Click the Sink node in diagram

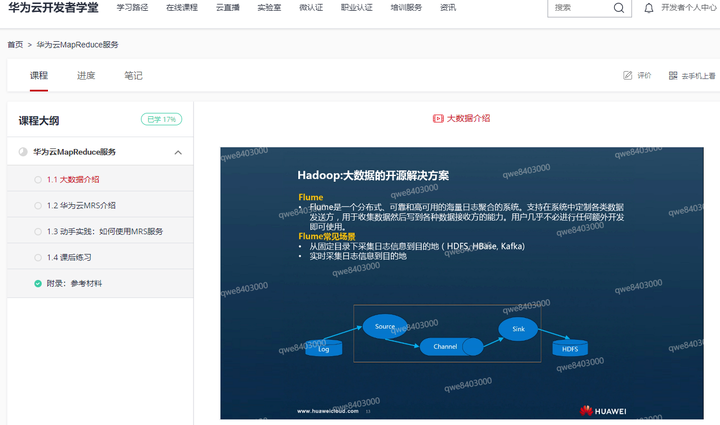(x=518, y=329)
